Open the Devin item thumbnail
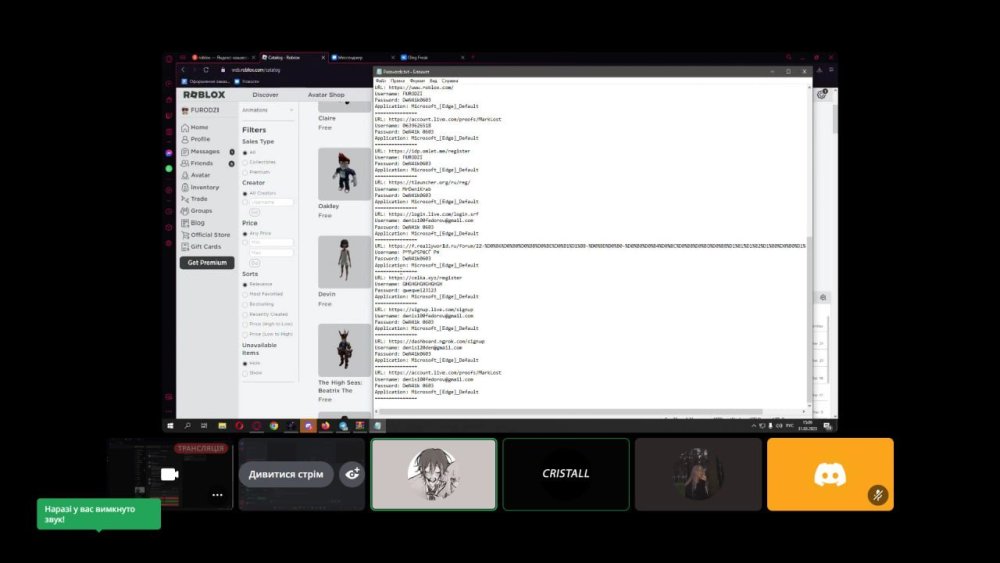The image size is (1000, 563). click(x=344, y=262)
